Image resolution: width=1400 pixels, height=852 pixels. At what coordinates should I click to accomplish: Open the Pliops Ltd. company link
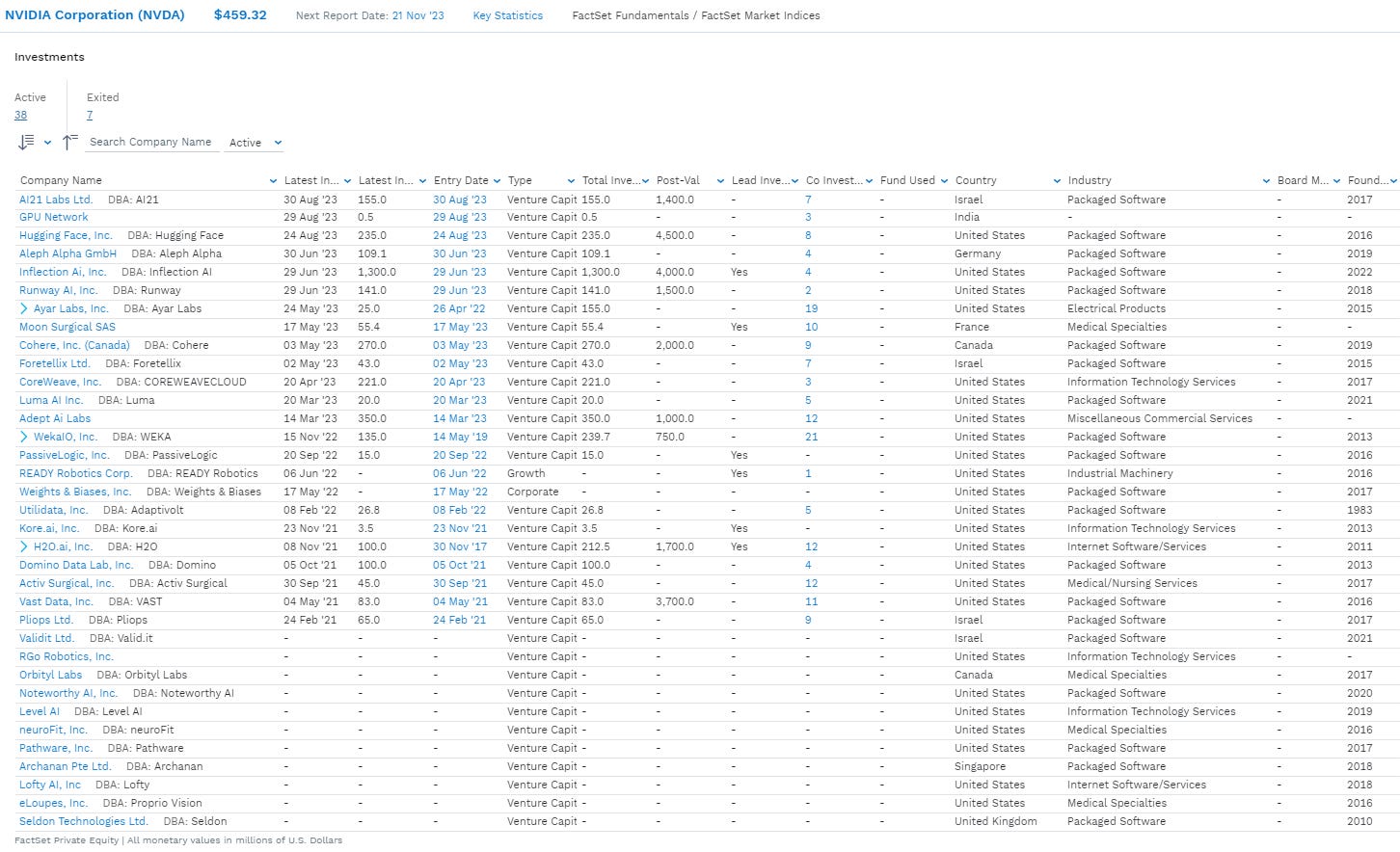46,620
